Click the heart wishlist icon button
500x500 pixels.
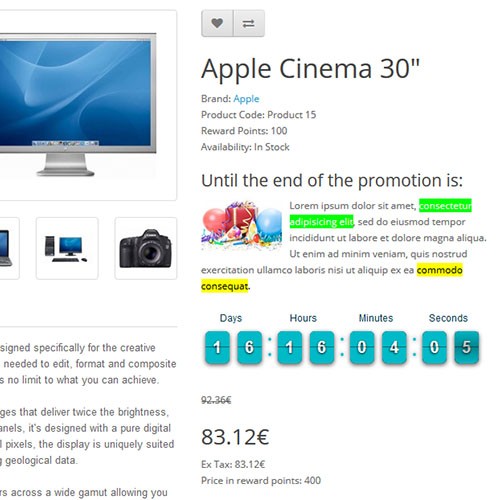pyautogui.click(x=217, y=23)
